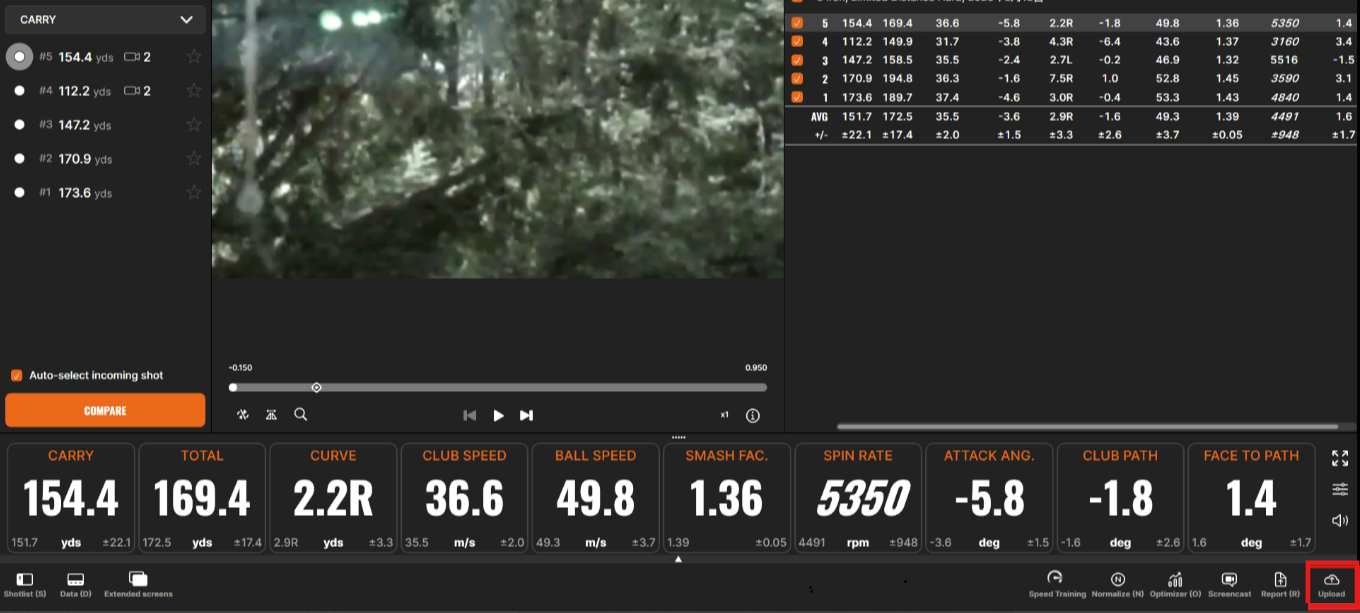Open the Shotlist (S) panel
The width and height of the screenshot is (1360, 613).
pyautogui.click(x=25, y=585)
